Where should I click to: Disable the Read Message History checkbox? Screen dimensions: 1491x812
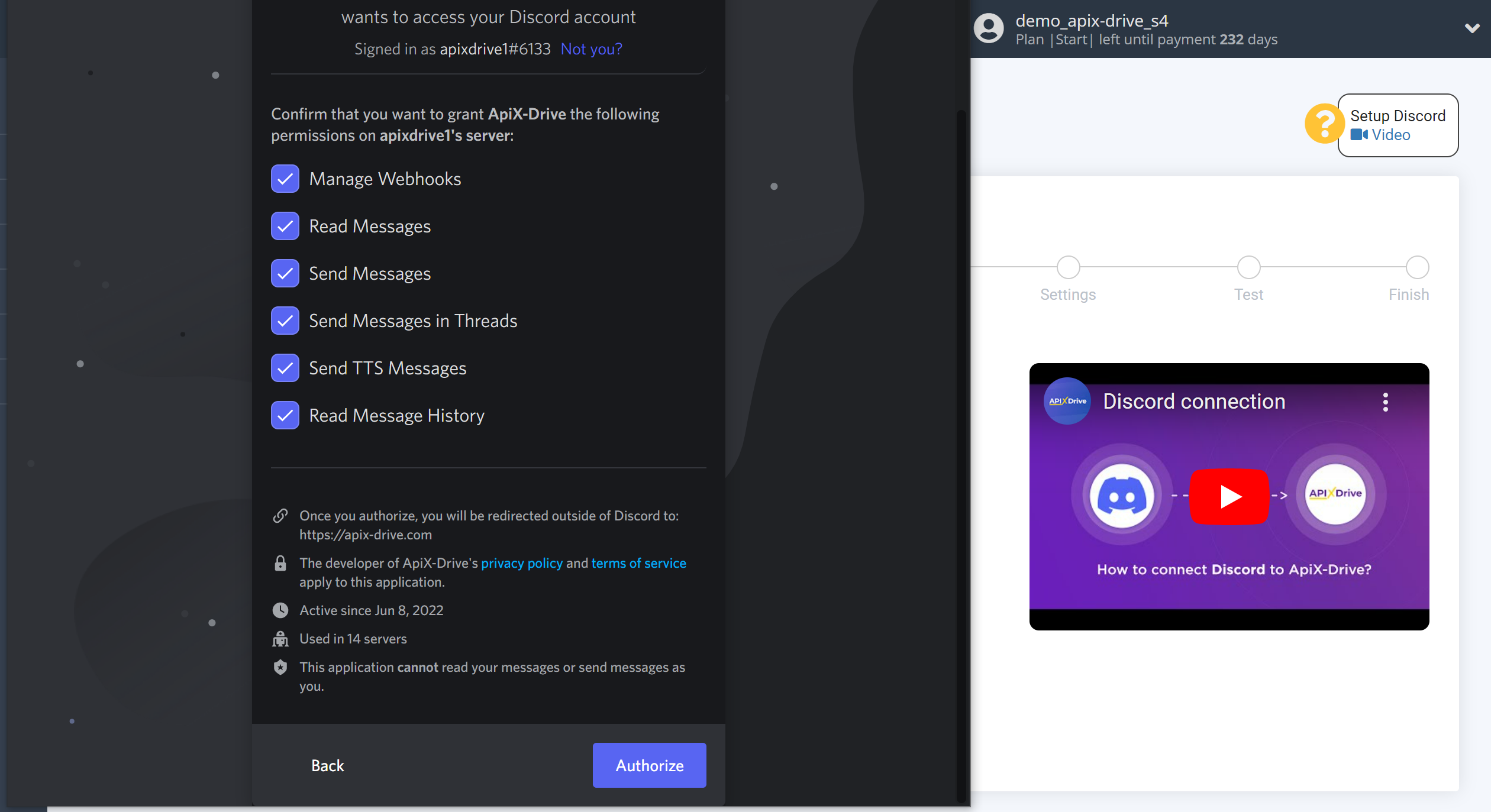pyautogui.click(x=286, y=415)
